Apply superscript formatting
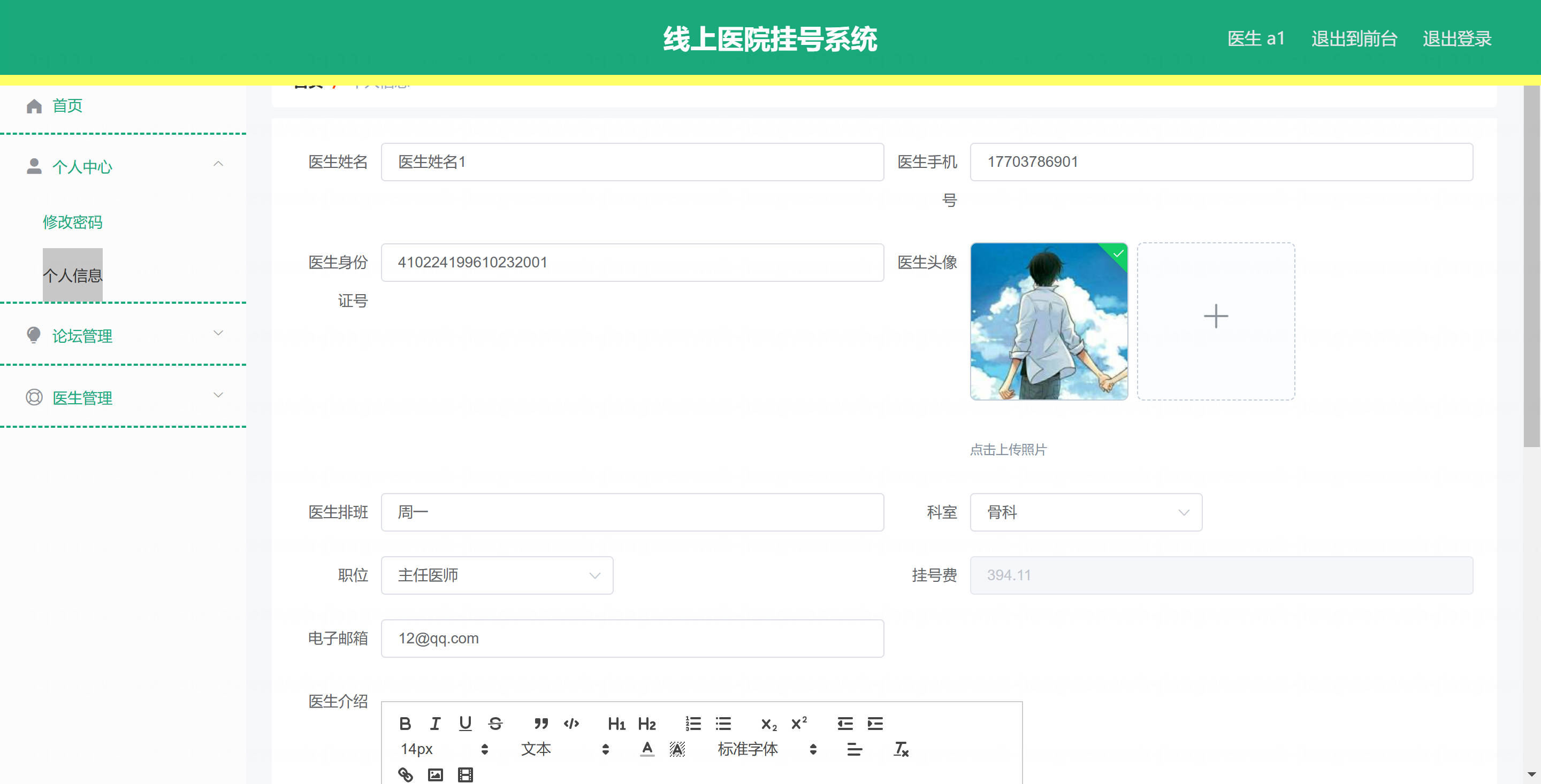This screenshot has width=1541, height=784. (799, 724)
